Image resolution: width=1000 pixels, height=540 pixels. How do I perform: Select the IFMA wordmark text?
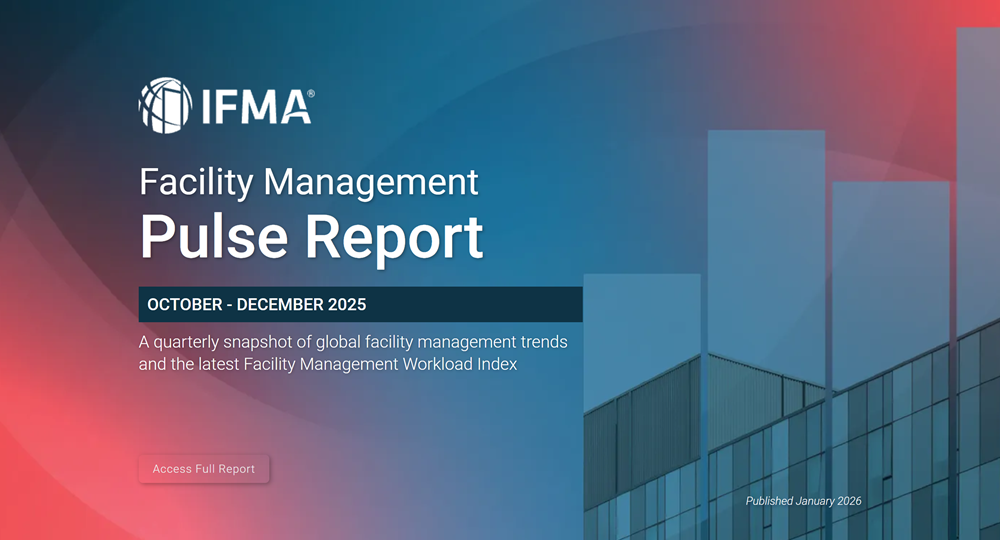(258, 106)
